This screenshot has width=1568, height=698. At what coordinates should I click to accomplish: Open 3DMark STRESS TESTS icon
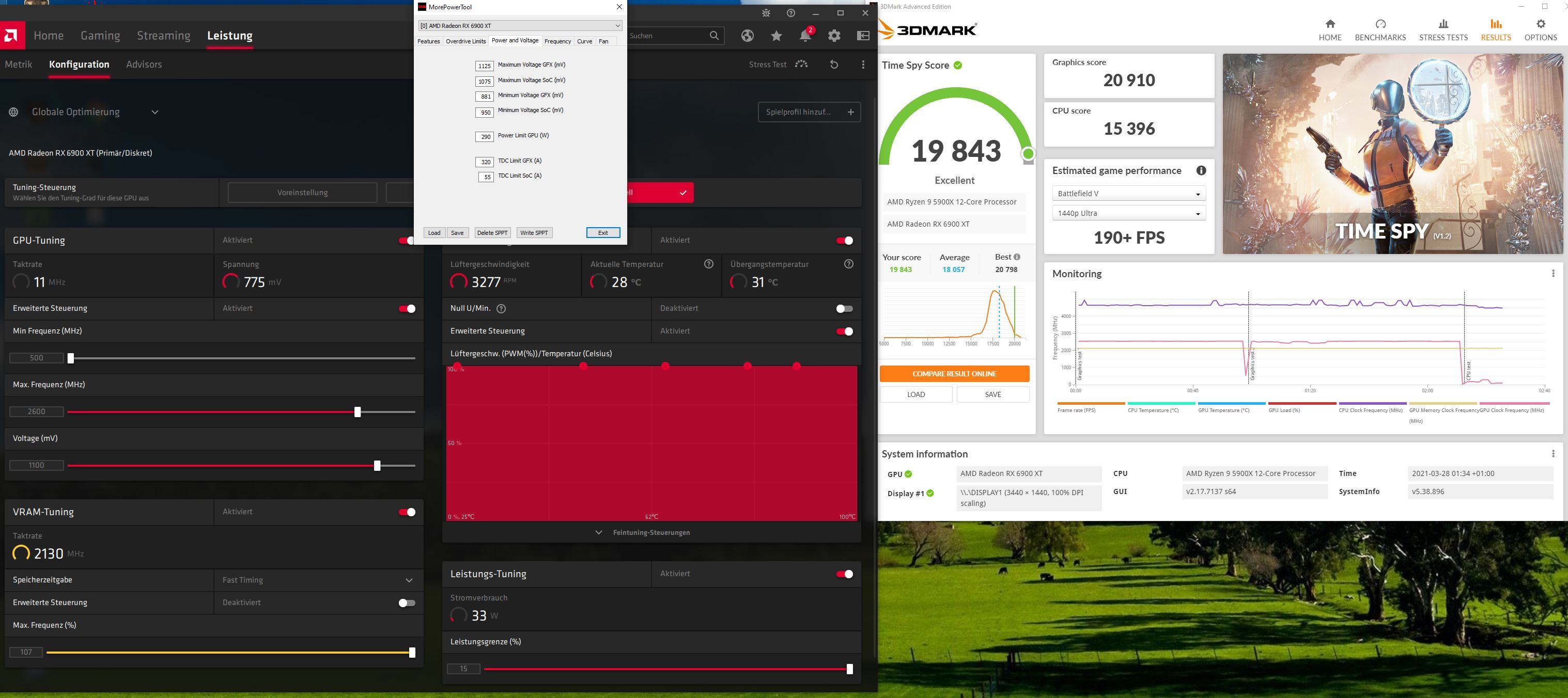[x=1443, y=24]
